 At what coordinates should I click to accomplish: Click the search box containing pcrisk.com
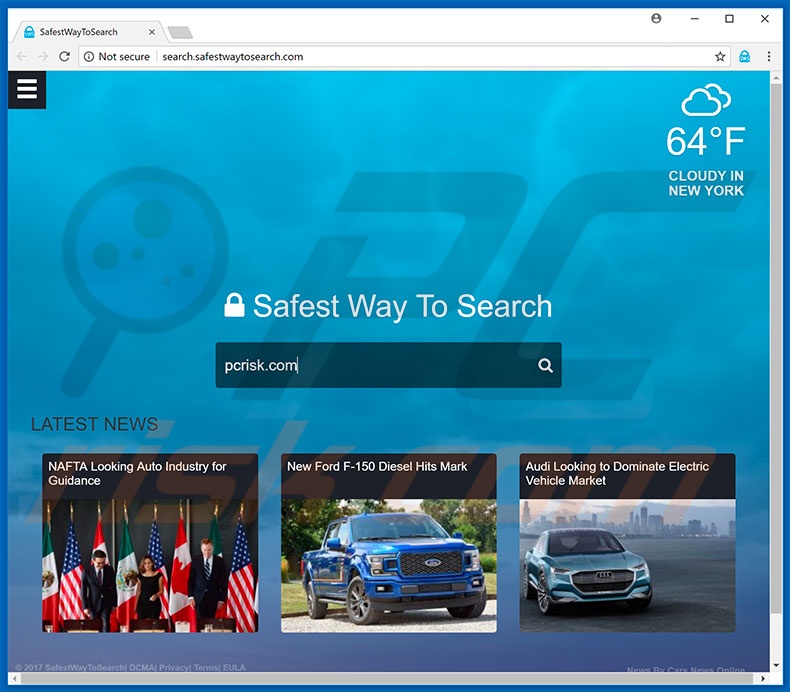pos(388,365)
